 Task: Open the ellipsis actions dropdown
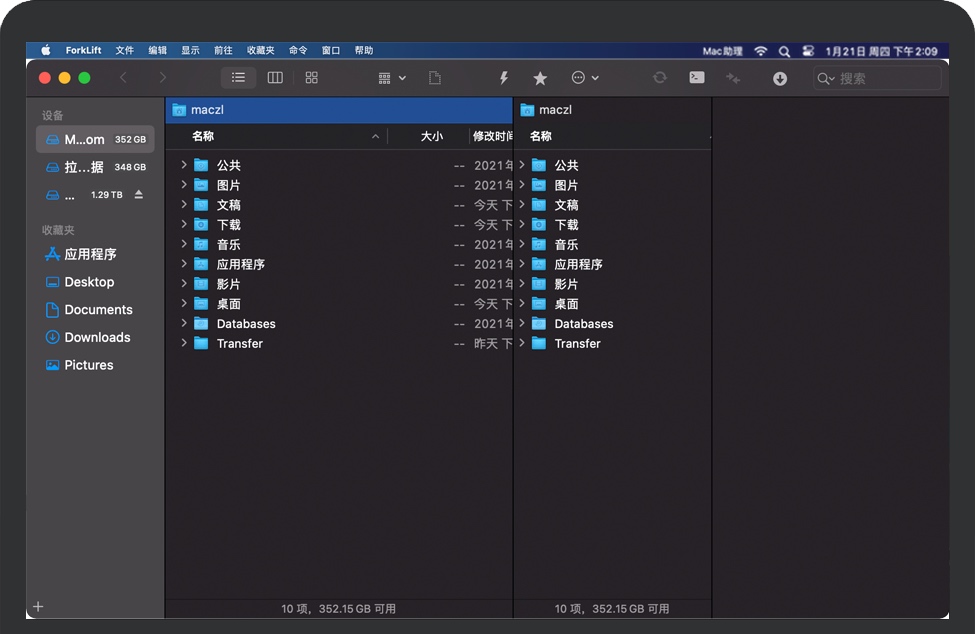(x=584, y=78)
